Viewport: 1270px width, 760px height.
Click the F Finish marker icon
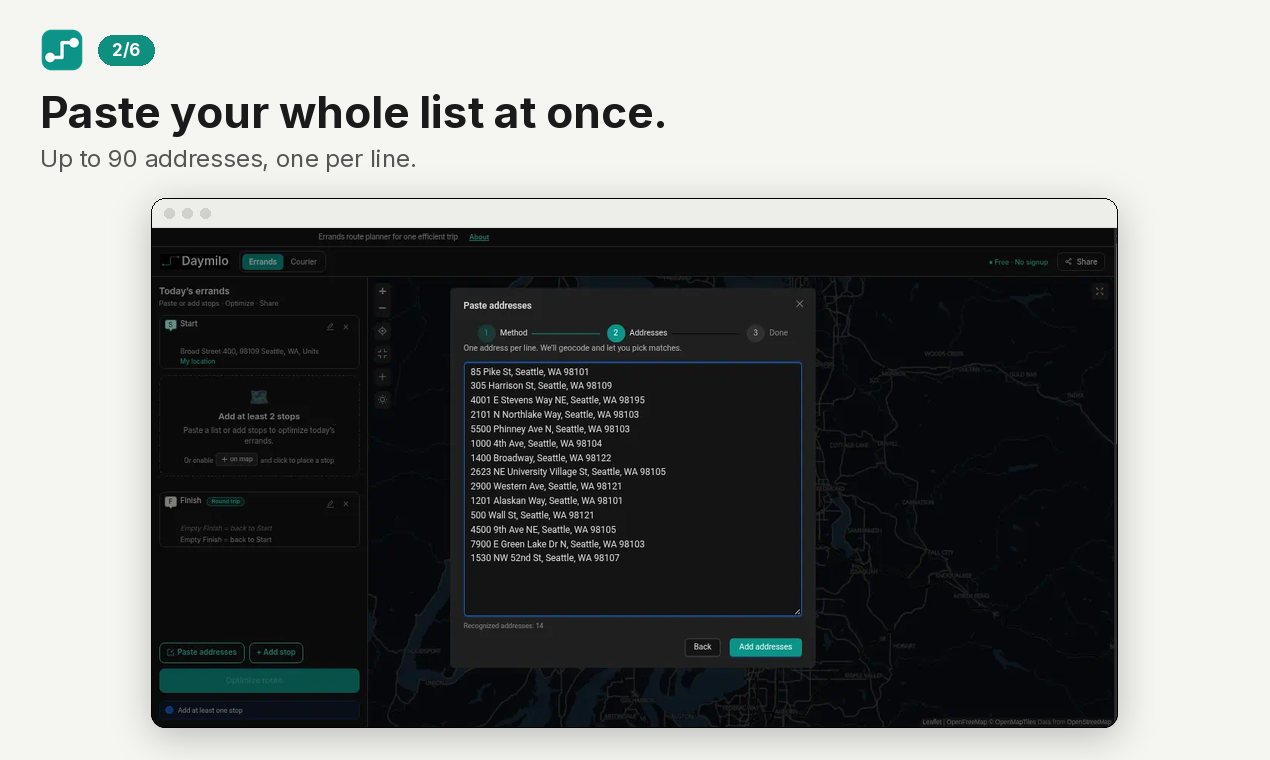171,502
